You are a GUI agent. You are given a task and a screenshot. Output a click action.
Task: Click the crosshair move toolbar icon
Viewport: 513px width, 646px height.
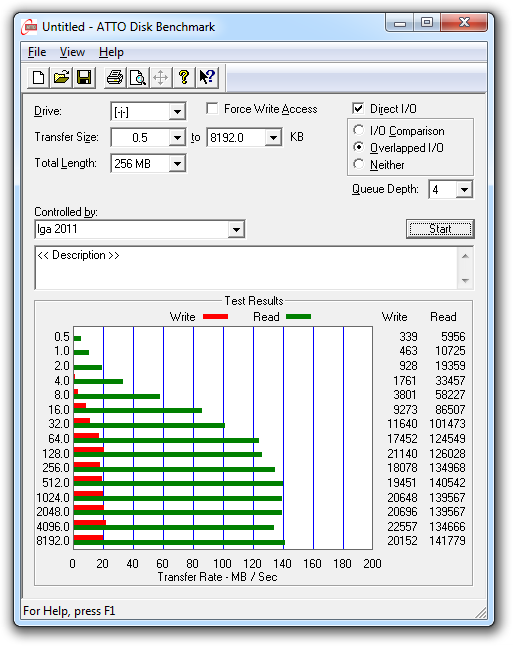click(161, 77)
